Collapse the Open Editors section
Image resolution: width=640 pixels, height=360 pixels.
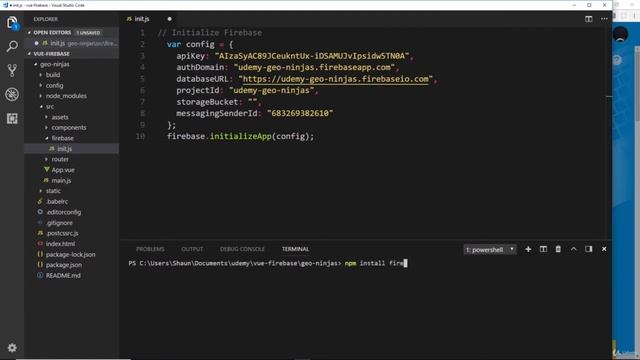click(x=29, y=32)
